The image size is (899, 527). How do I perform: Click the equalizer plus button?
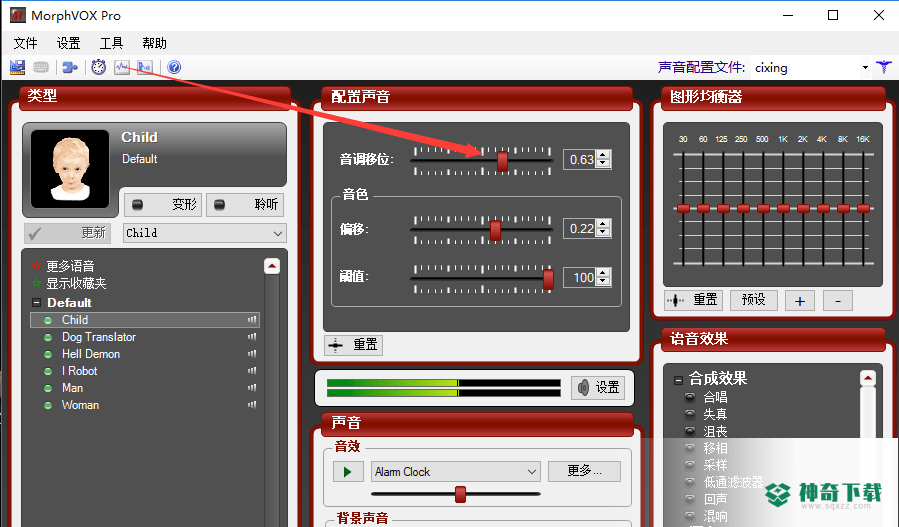[x=800, y=300]
